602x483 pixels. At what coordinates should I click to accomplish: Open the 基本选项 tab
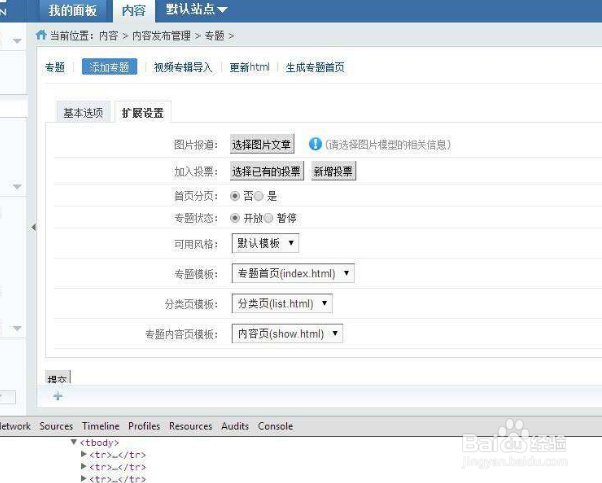(x=83, y=113)
